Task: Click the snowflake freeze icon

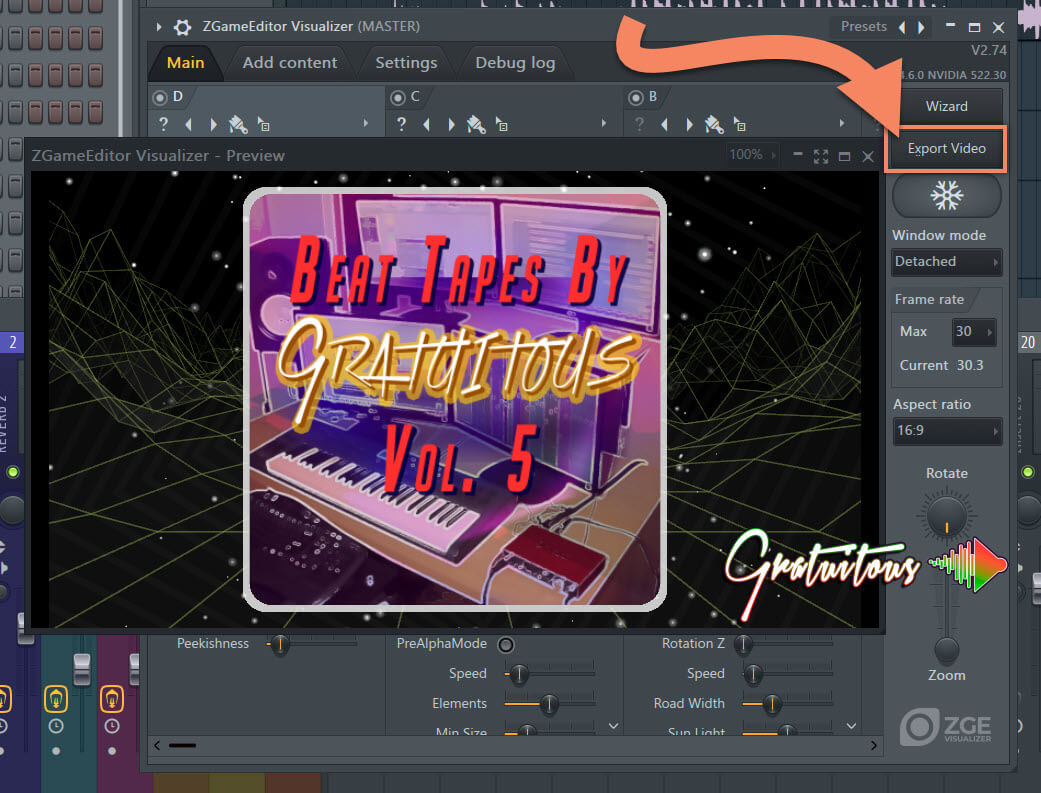Action: click(x=946, y=196)
